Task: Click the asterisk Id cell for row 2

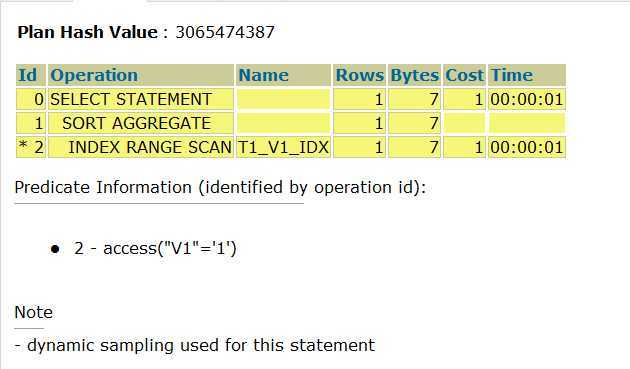Action: [x=31, y=147]
